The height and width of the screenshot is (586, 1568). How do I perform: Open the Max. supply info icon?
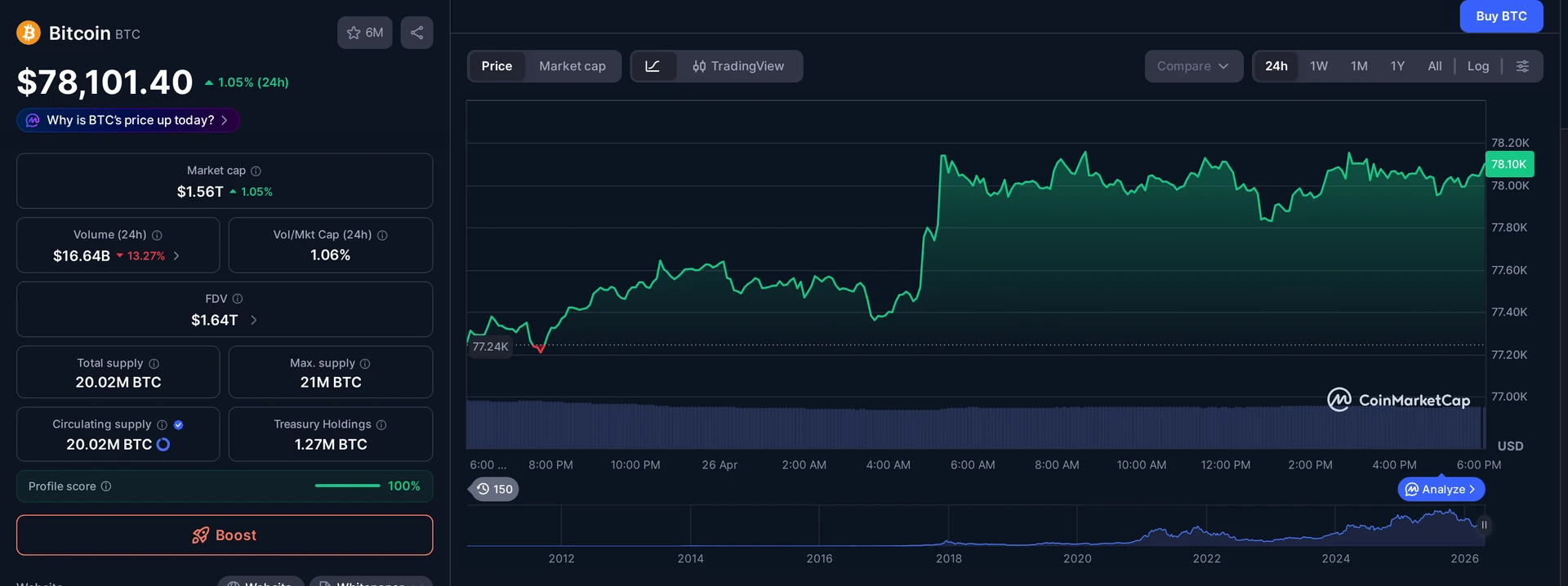[365, 363]
